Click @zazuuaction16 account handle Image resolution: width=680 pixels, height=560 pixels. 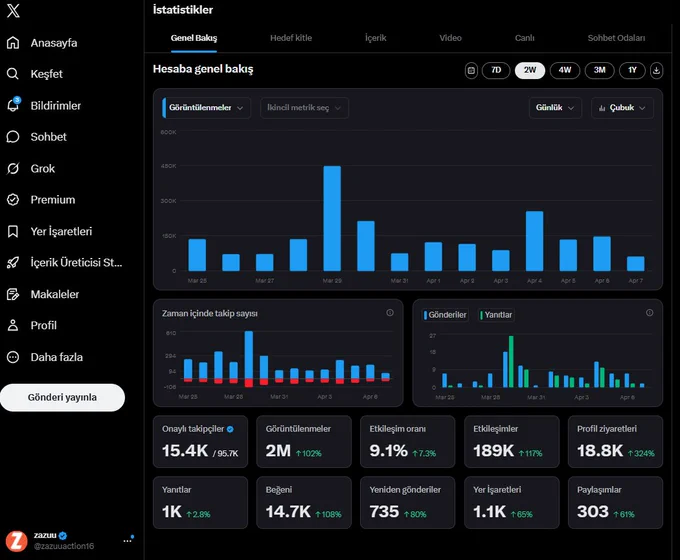pyautogui.click(x=64, y=546)
